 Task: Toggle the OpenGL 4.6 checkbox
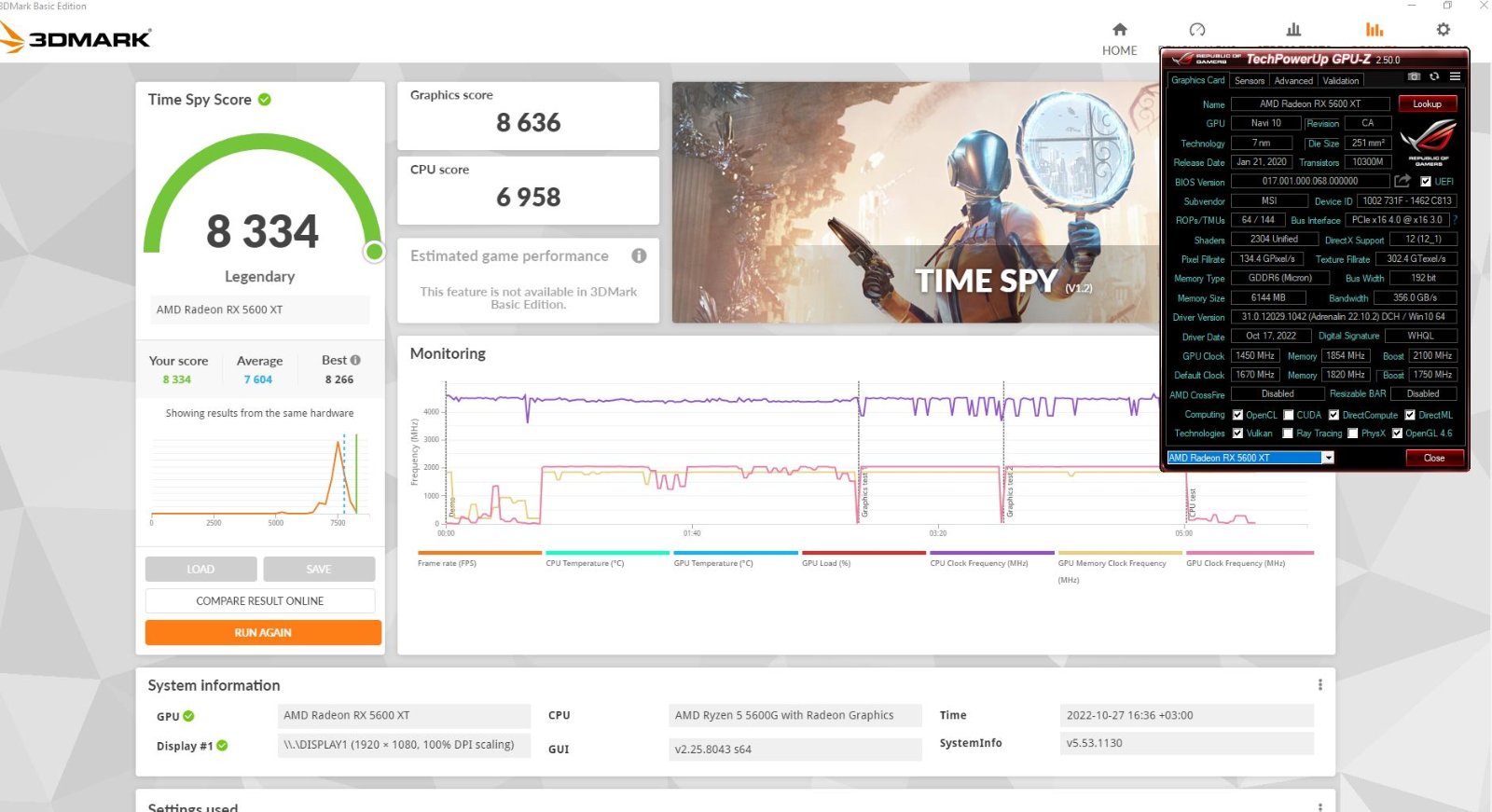(1397, 434)
